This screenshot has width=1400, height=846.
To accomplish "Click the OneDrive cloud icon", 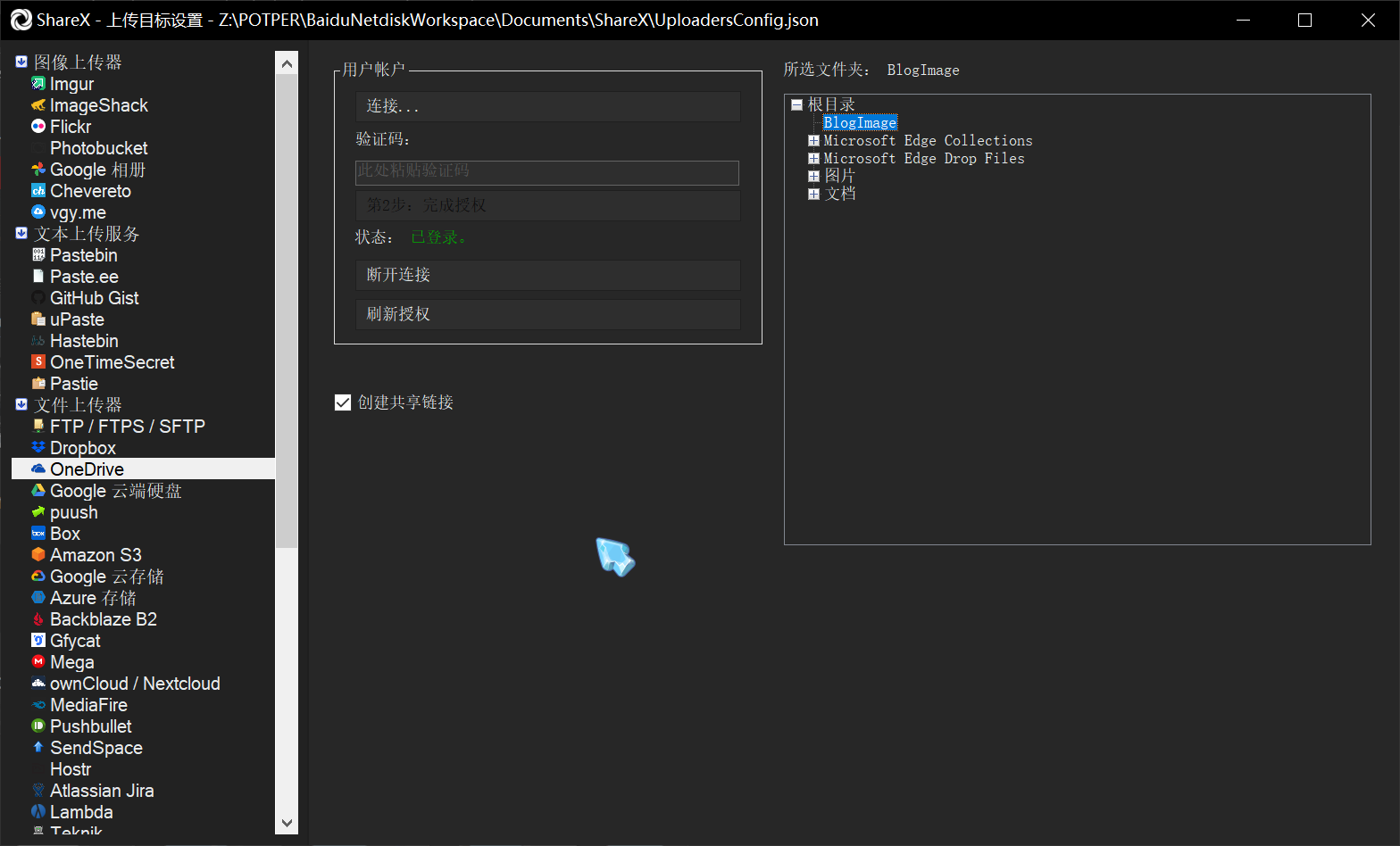I will pos(38,469).
